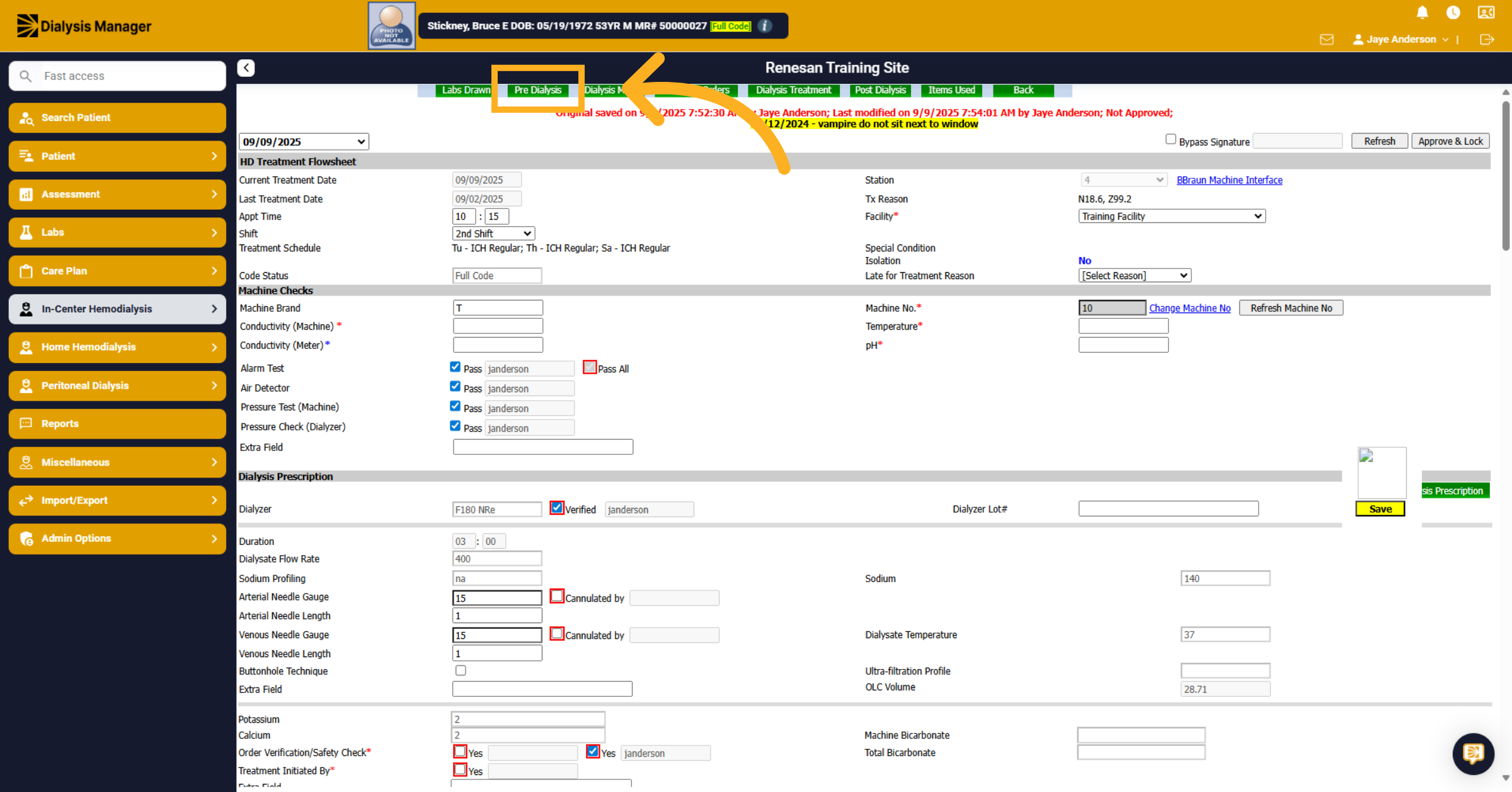1512x792 pixels.
Task: Check Arterial Needle Cannulated by checkbox
Action: coord(557,596)
